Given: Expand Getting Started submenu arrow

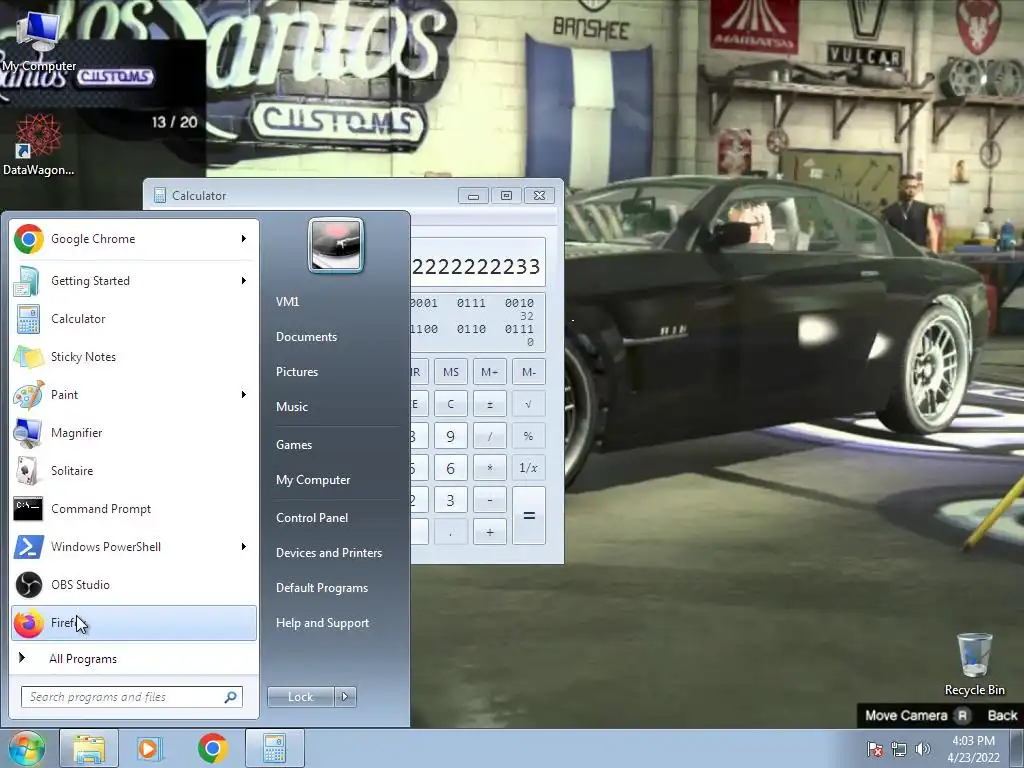Looking at the screenshot, I should (244, 281).
